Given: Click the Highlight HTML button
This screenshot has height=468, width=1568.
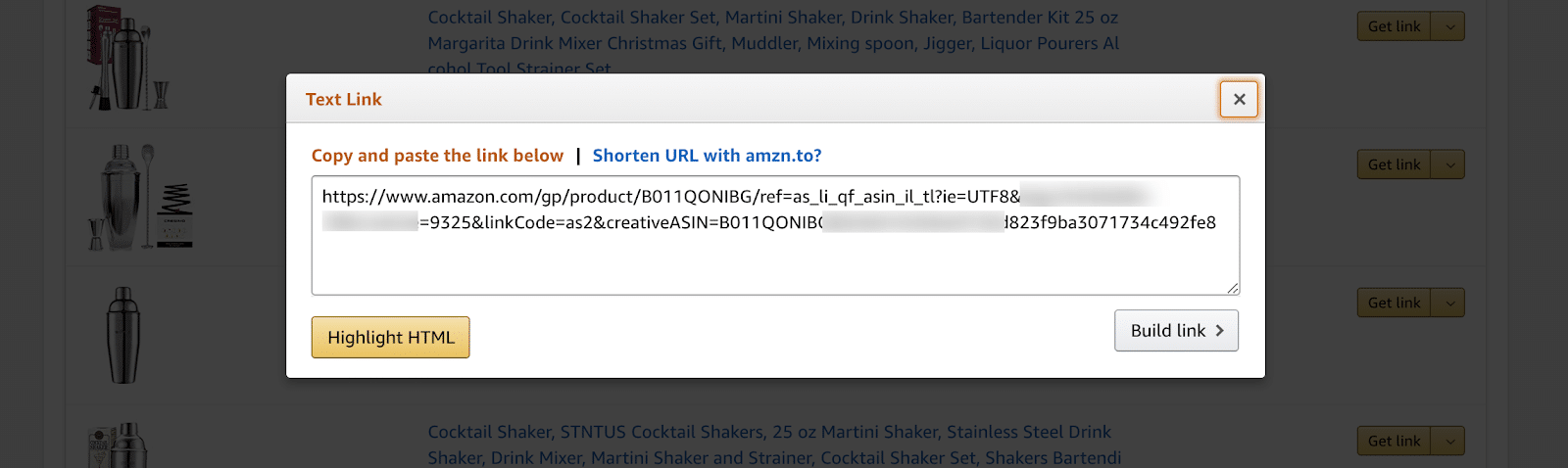Looking at the screenshot, I should [390, 337].
